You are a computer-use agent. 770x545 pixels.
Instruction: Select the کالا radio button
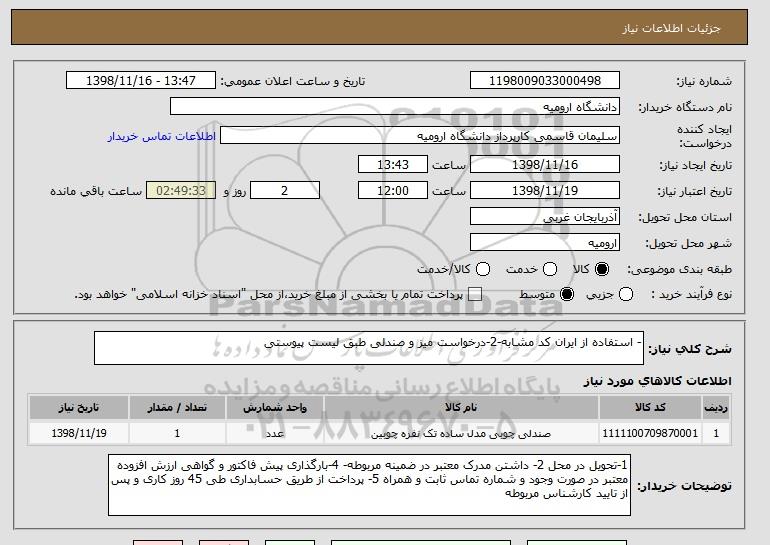602,269
